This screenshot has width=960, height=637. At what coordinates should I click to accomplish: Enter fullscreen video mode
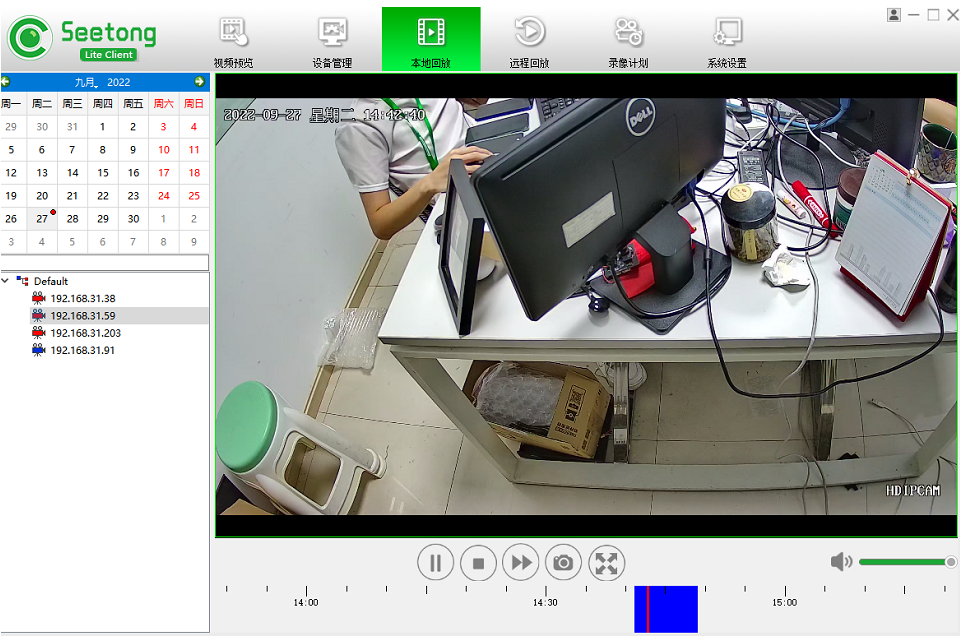pos(606,563)
